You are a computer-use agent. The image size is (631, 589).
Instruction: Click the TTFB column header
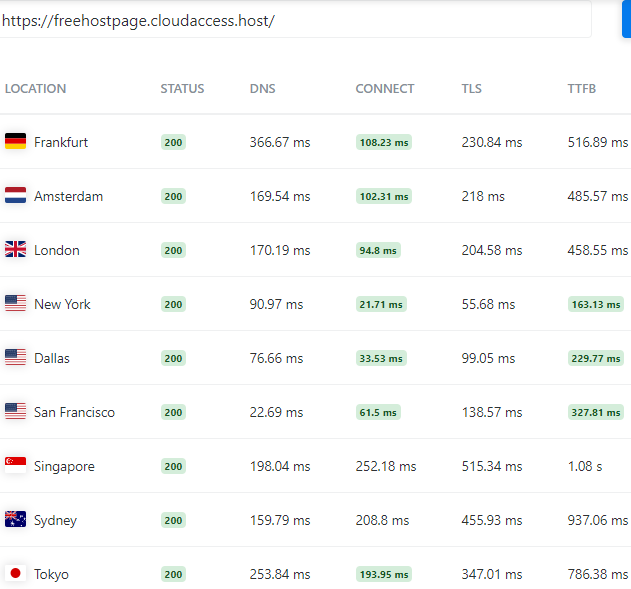(581, 89)
